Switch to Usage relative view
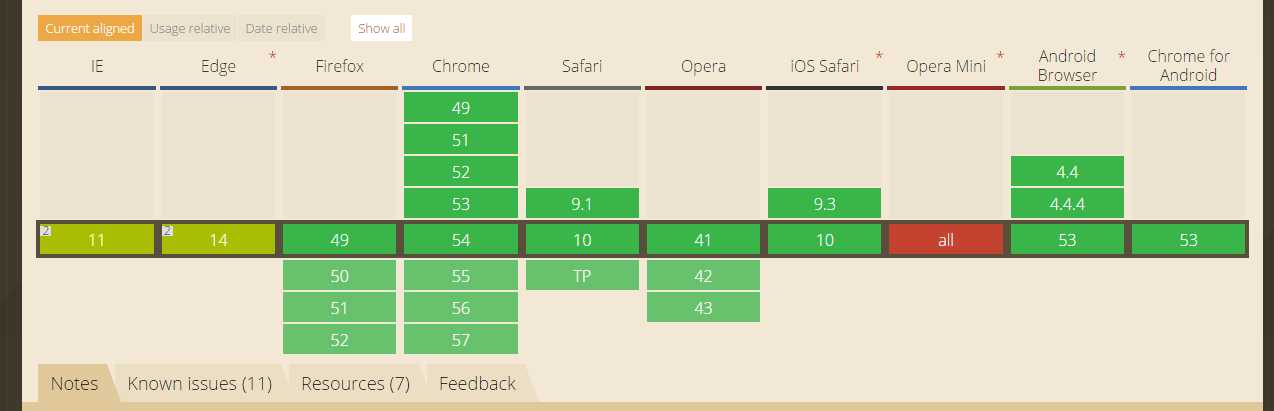 [190, 28]
